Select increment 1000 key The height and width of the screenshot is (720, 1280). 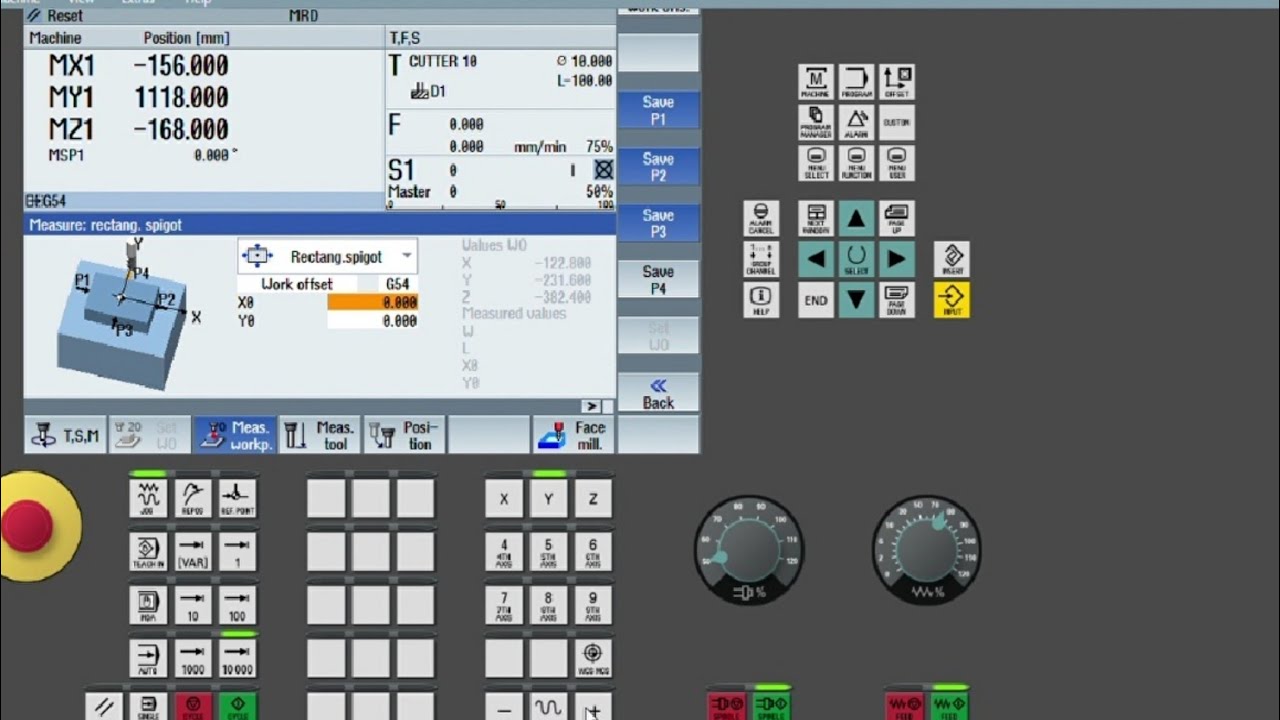pos(193,658)
